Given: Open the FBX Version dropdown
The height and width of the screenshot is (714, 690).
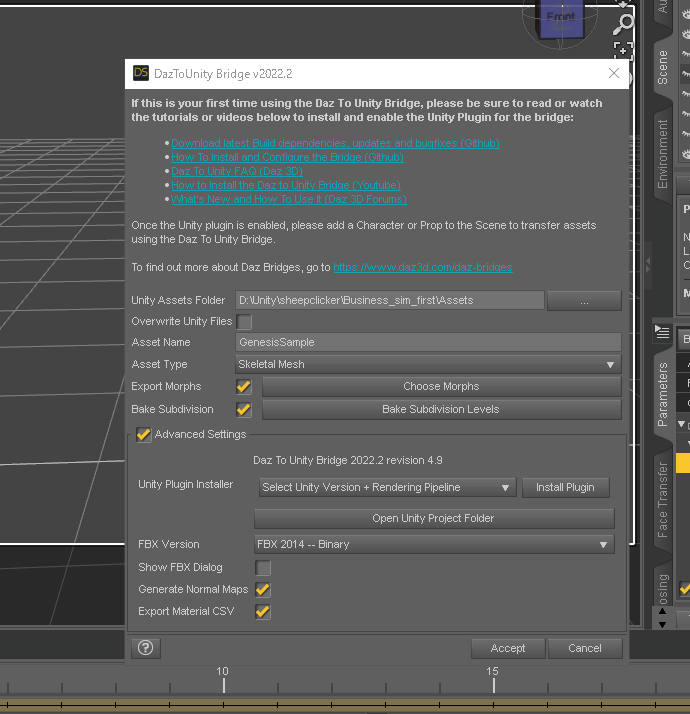Looking at the screenshot, I should click(x=434, y=545).
